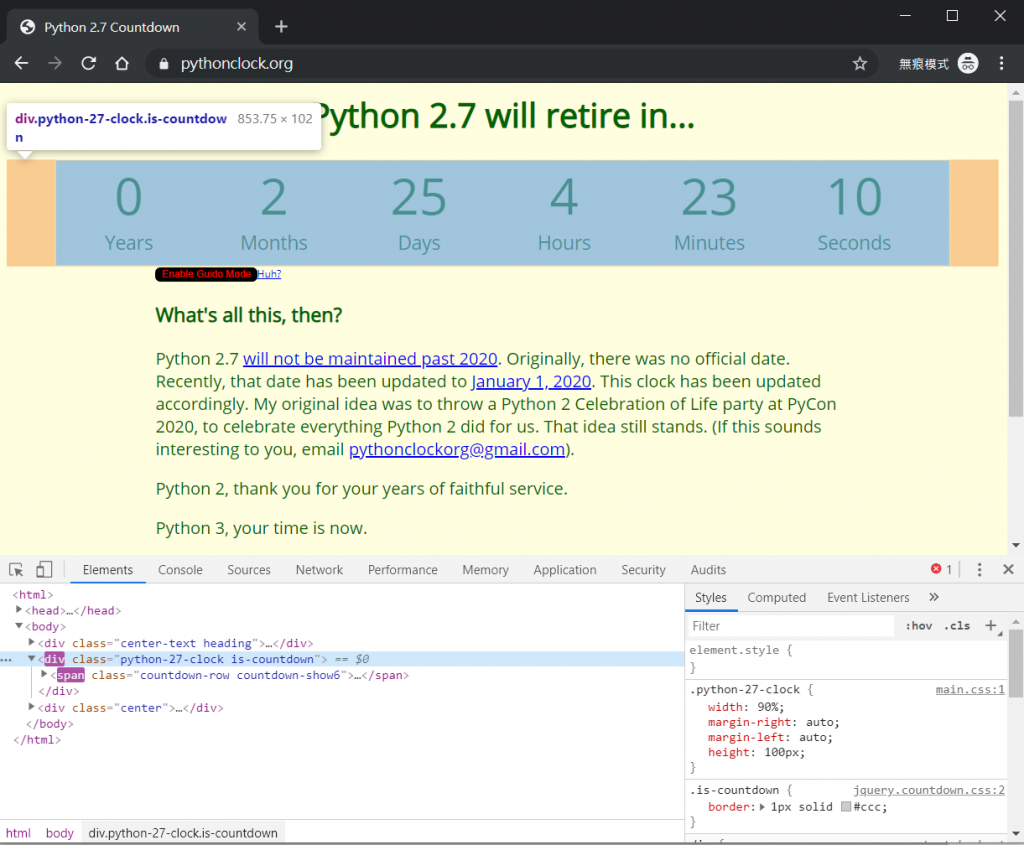Screen dimensions: 1024x845
Task: Open jquery.countdown.css:2 source link
Action: (929, 790)
